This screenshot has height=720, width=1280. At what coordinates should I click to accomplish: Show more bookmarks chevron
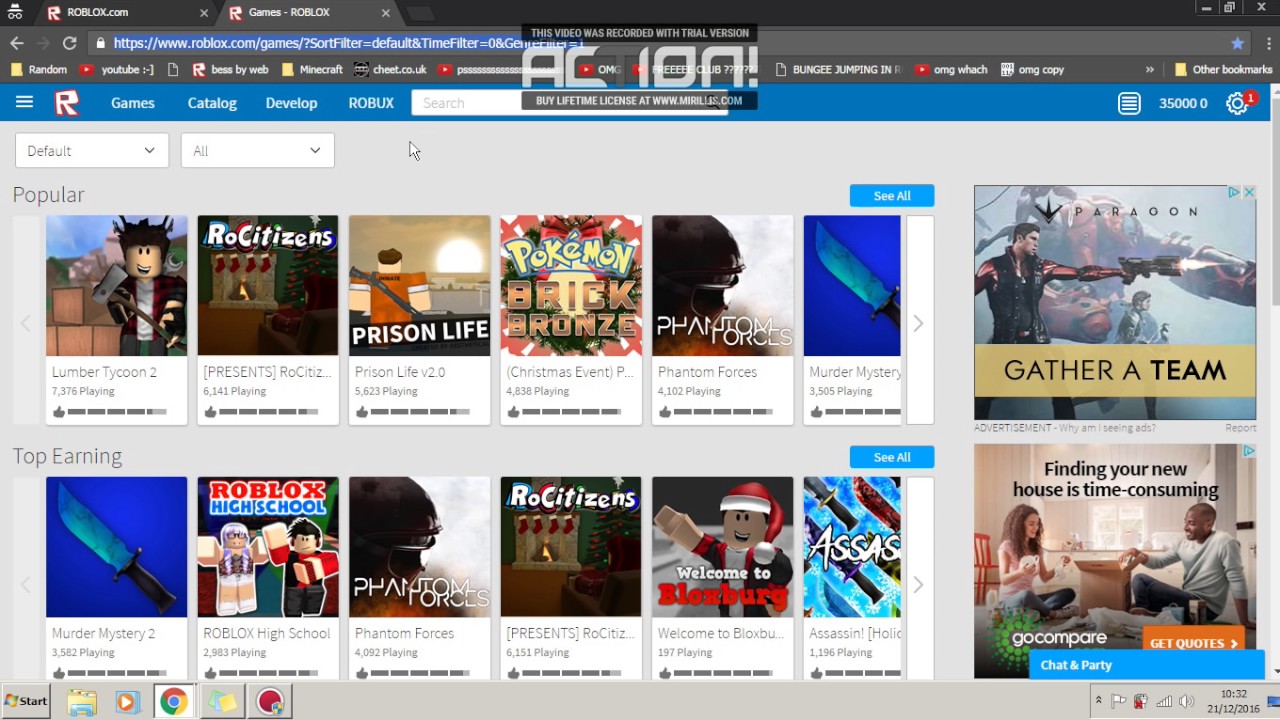1150,70
